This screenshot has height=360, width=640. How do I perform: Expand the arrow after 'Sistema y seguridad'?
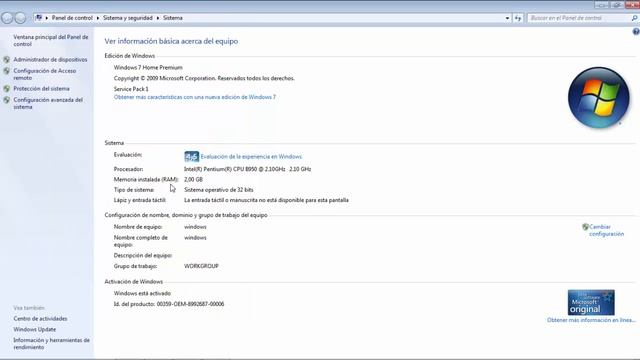point(158,18)
